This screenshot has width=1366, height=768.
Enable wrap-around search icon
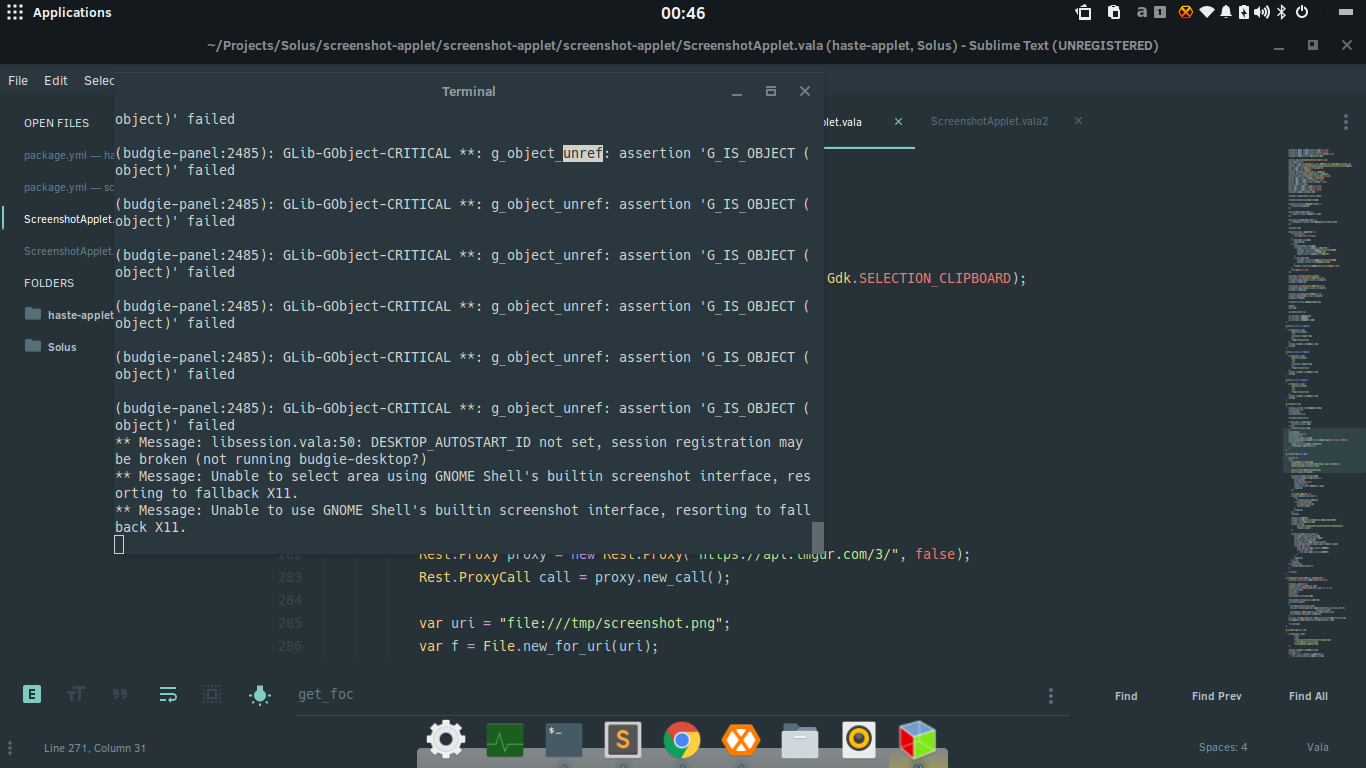point(168,694)
